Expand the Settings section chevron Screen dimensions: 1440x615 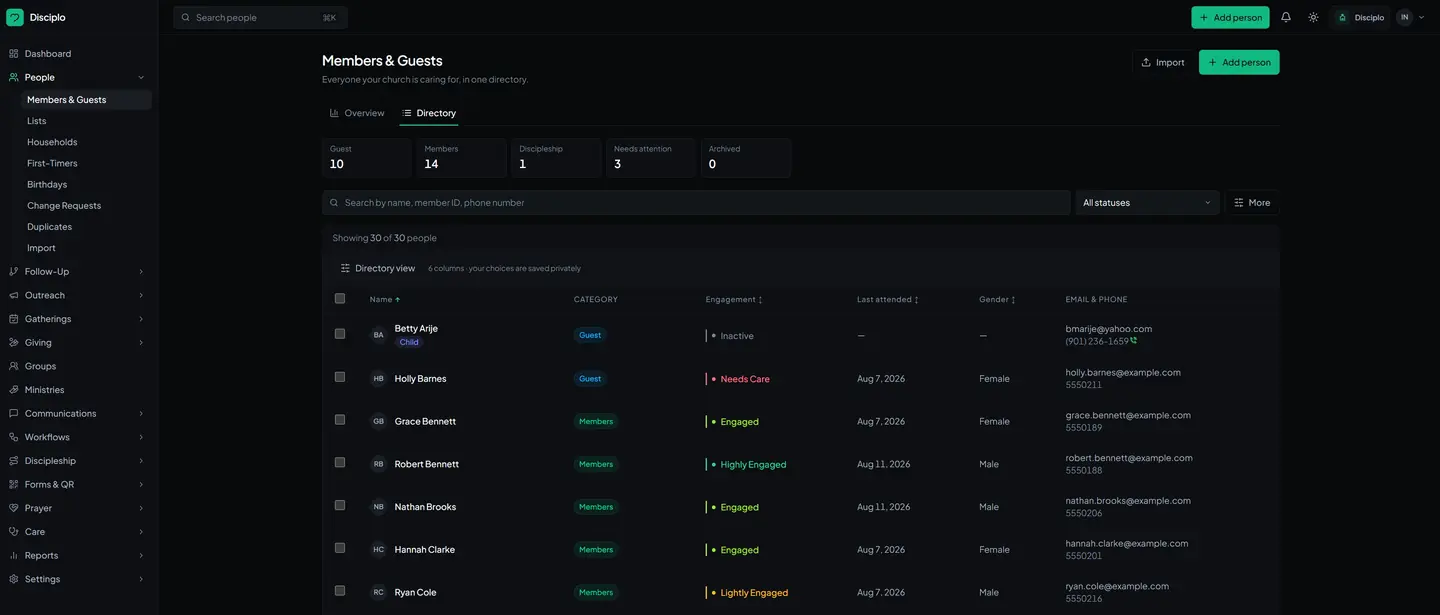tap(141, 580)
